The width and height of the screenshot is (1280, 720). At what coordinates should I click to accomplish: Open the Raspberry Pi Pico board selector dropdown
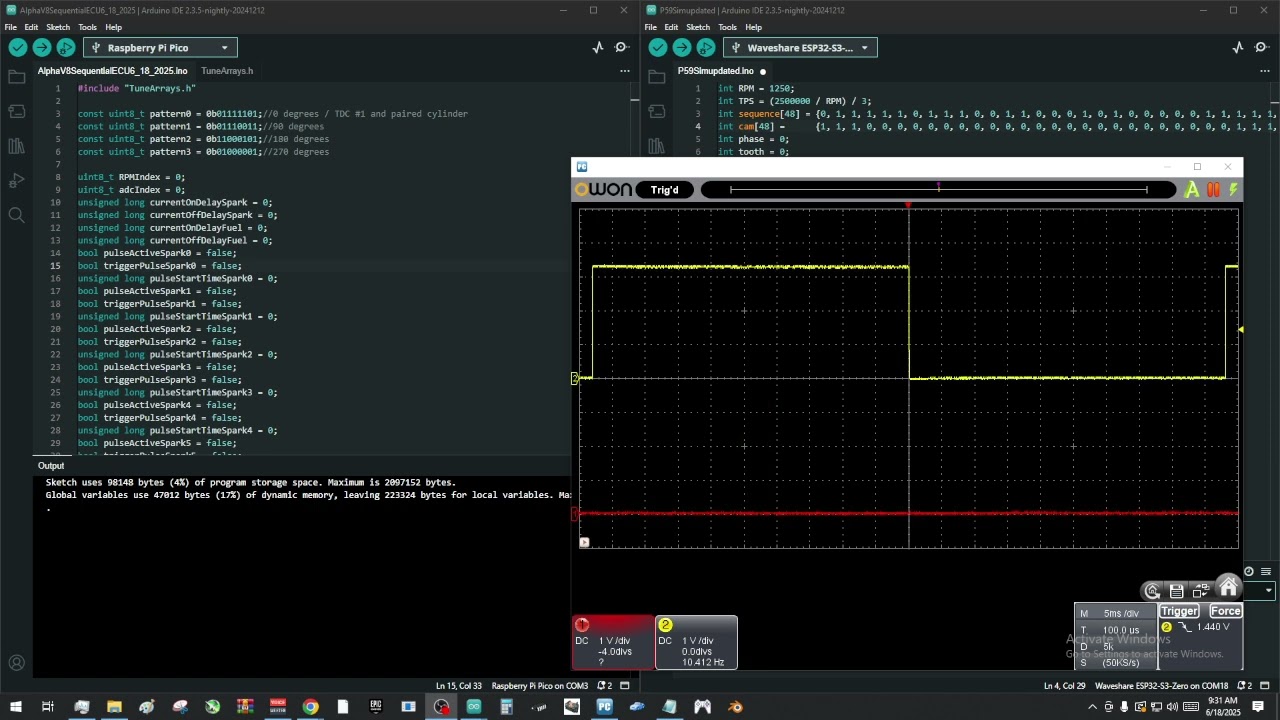(x=160, y=48)
